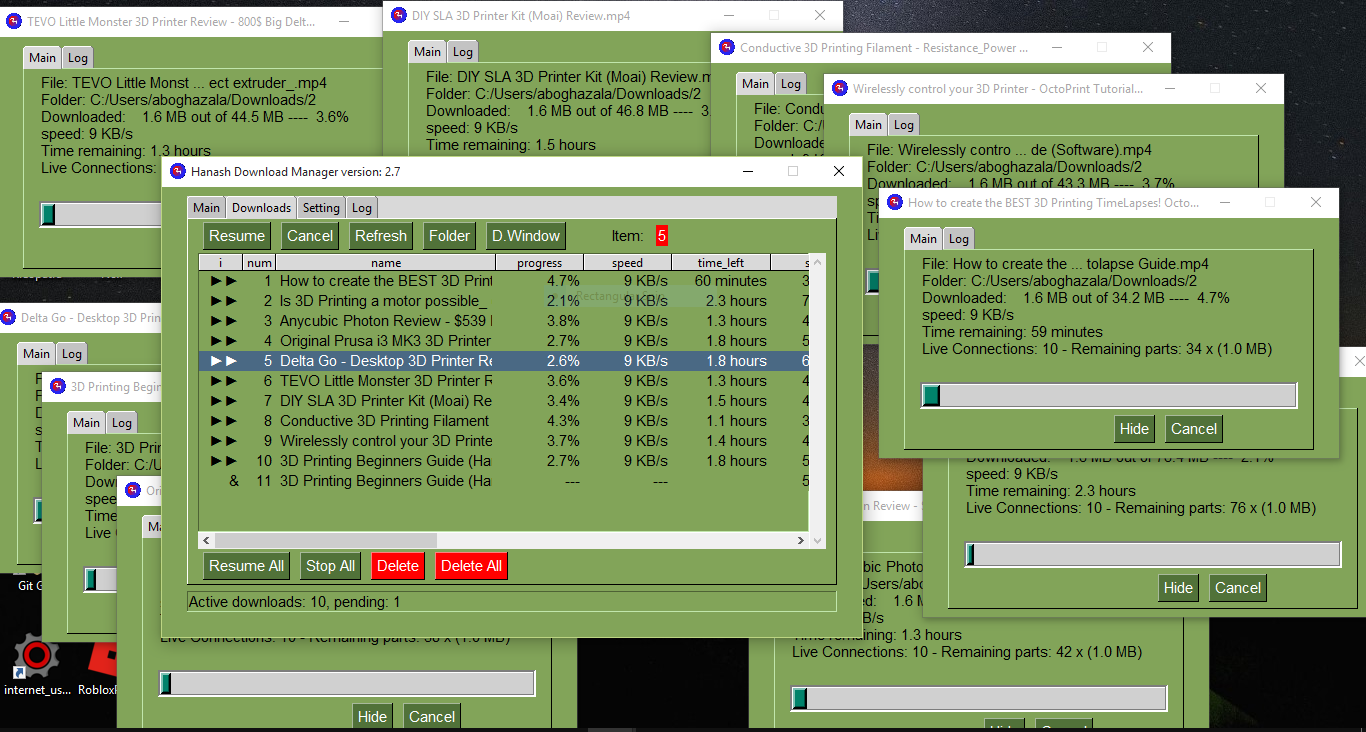The width and height of the screenshot is (1366, 732).
Task: Click the app icon on the TEVO Little Monster window
Action: [x=12, y=20]
